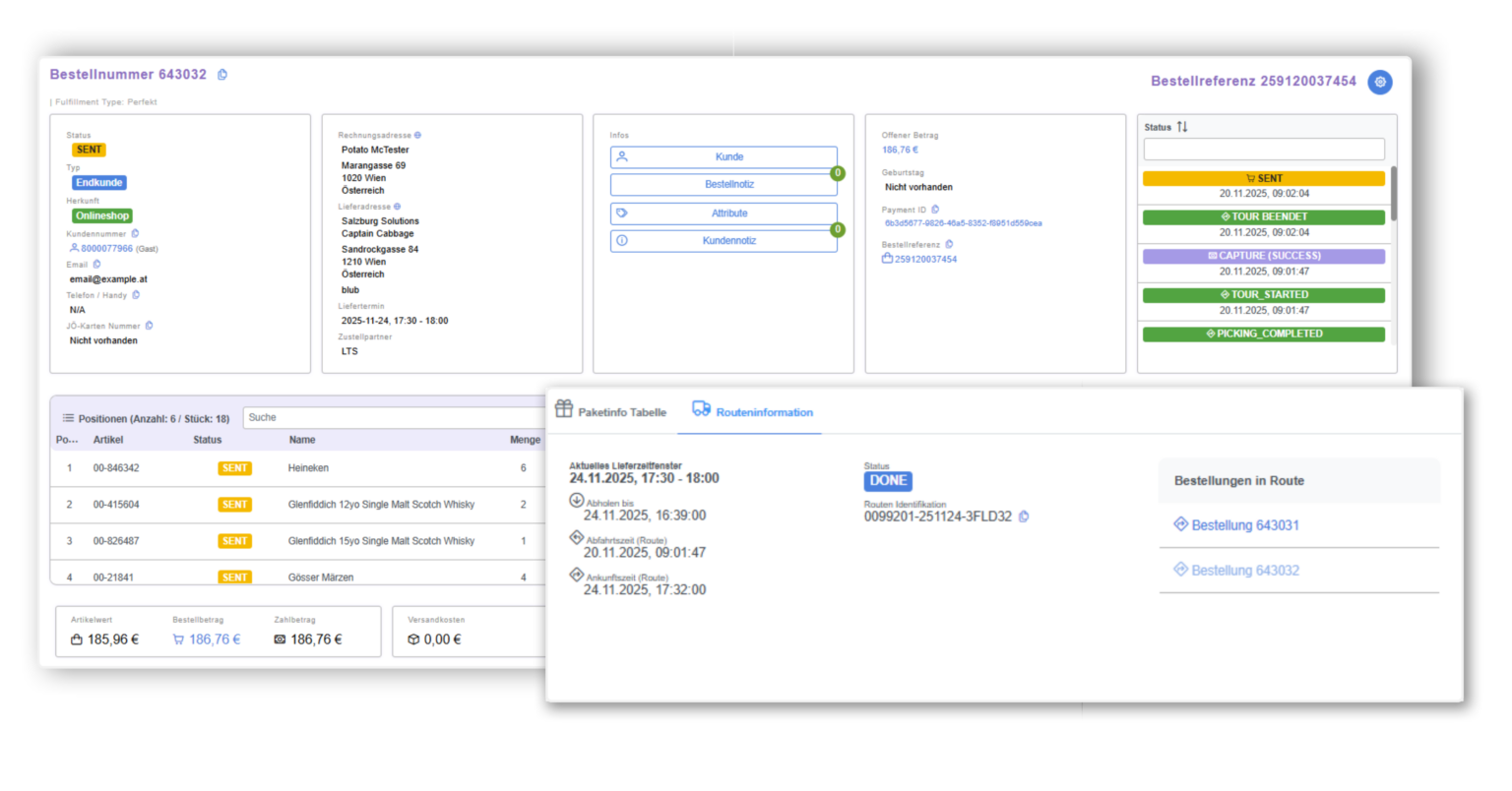Select the Routeninformation tab
This screenshot has width=1512, height=791.
coord(752,412)
